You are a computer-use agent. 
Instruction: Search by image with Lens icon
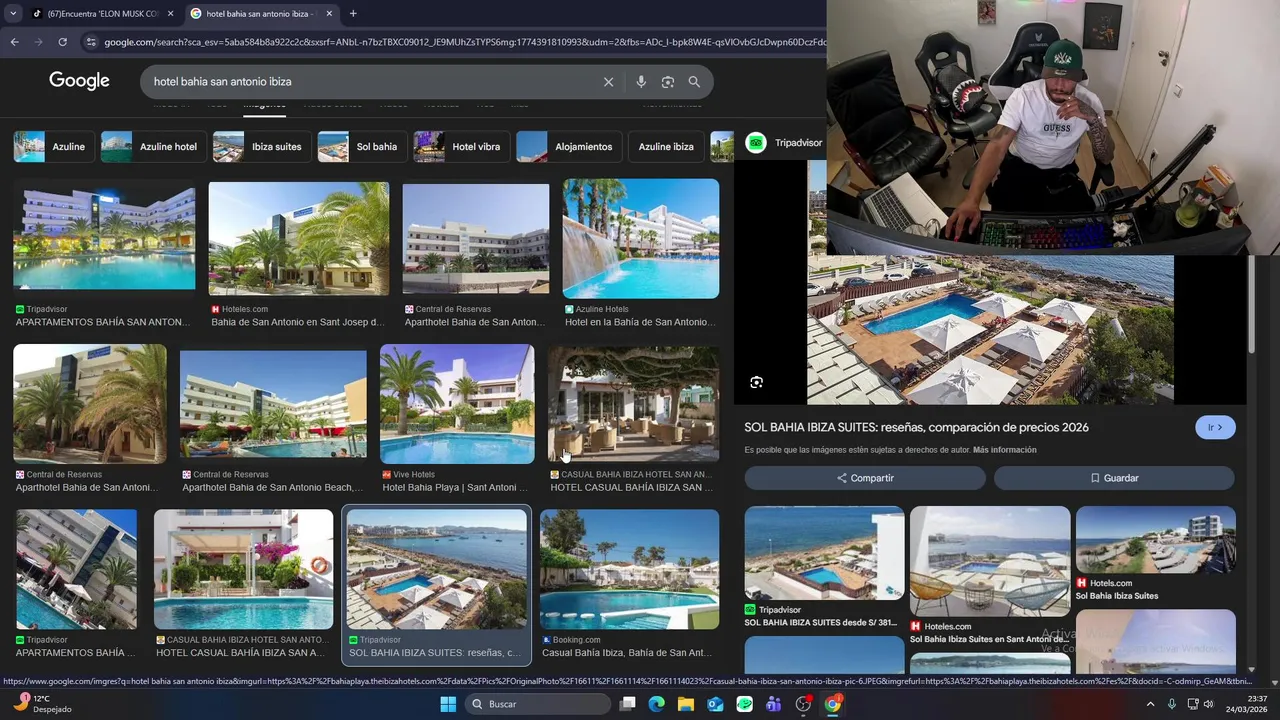(667, 82)
